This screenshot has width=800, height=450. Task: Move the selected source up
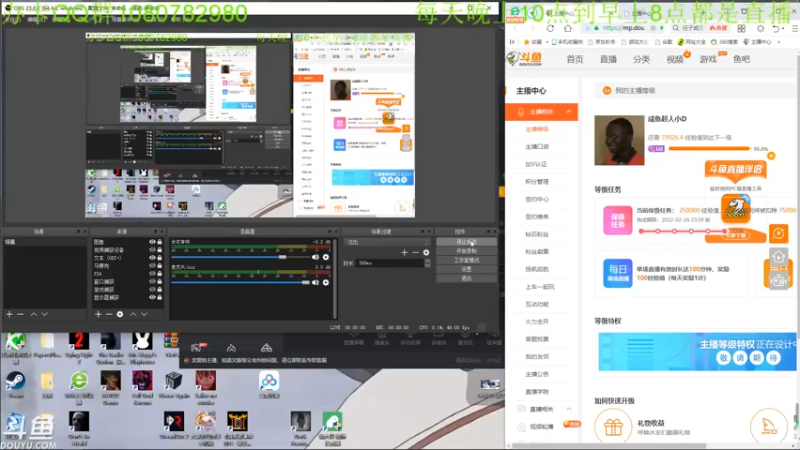click(x=133, y=314)
